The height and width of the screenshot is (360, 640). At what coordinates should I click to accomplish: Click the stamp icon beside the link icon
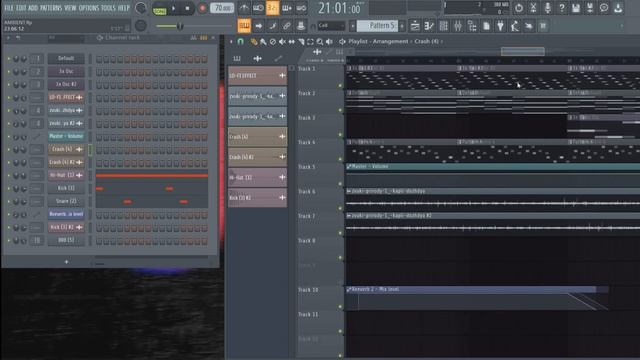pos(301,26)
